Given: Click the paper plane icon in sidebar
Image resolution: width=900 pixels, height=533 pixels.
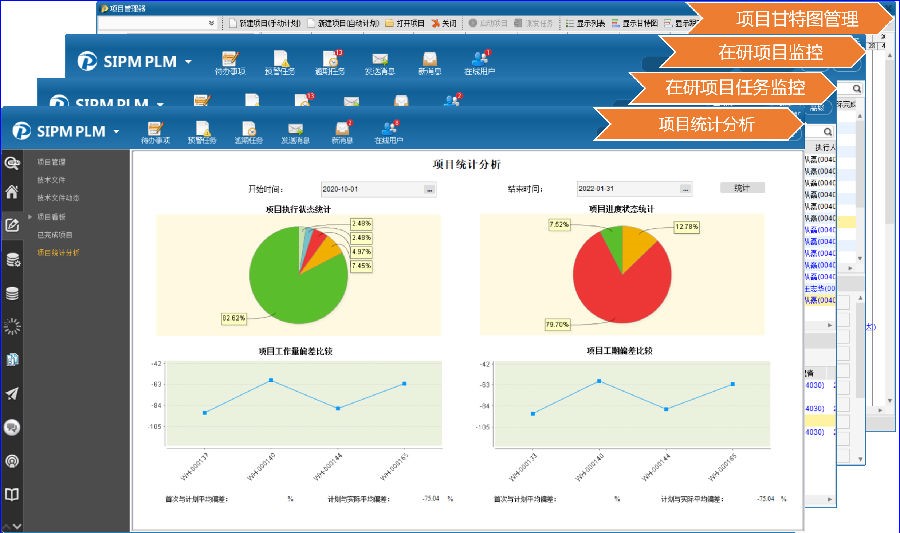Looking at the screenshot, I should pyautogui.click(x=12, y=393).
